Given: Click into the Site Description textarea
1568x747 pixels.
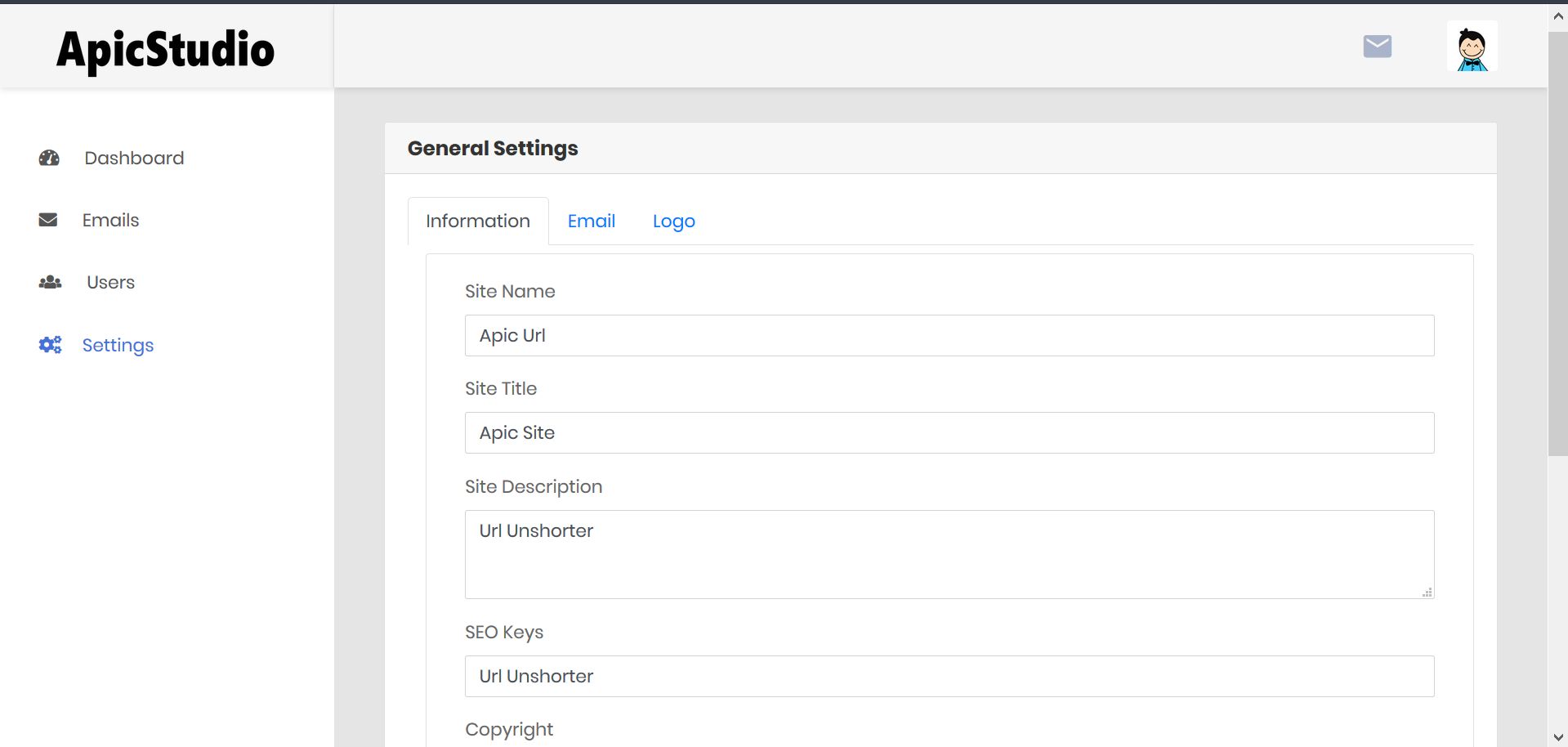Looking at the screenshot, I should point(949,554).
